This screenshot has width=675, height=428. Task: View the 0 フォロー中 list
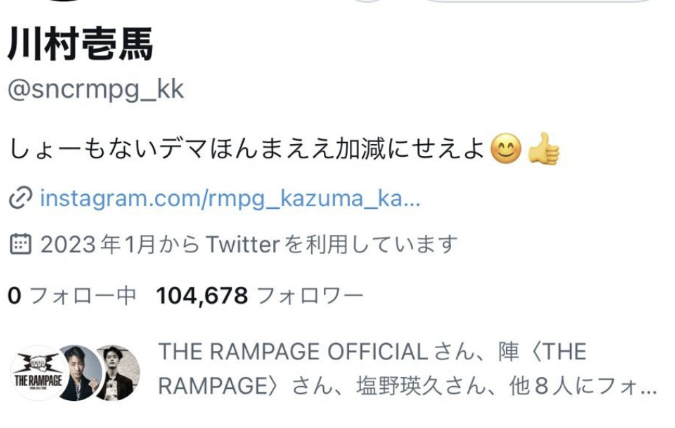[x=72, y=296]
